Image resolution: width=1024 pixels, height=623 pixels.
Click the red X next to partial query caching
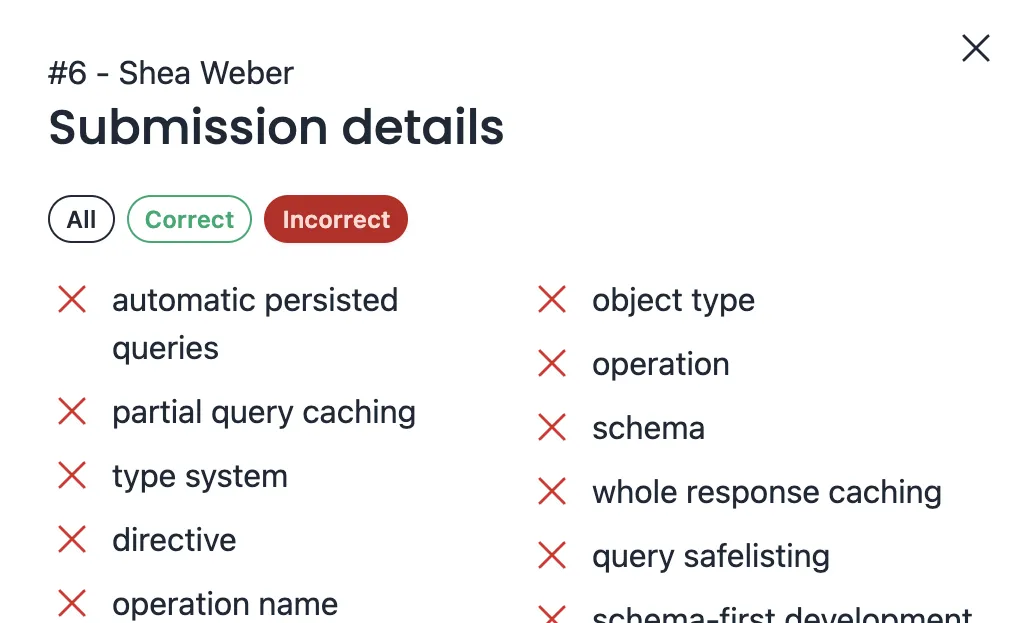point(72,412)
